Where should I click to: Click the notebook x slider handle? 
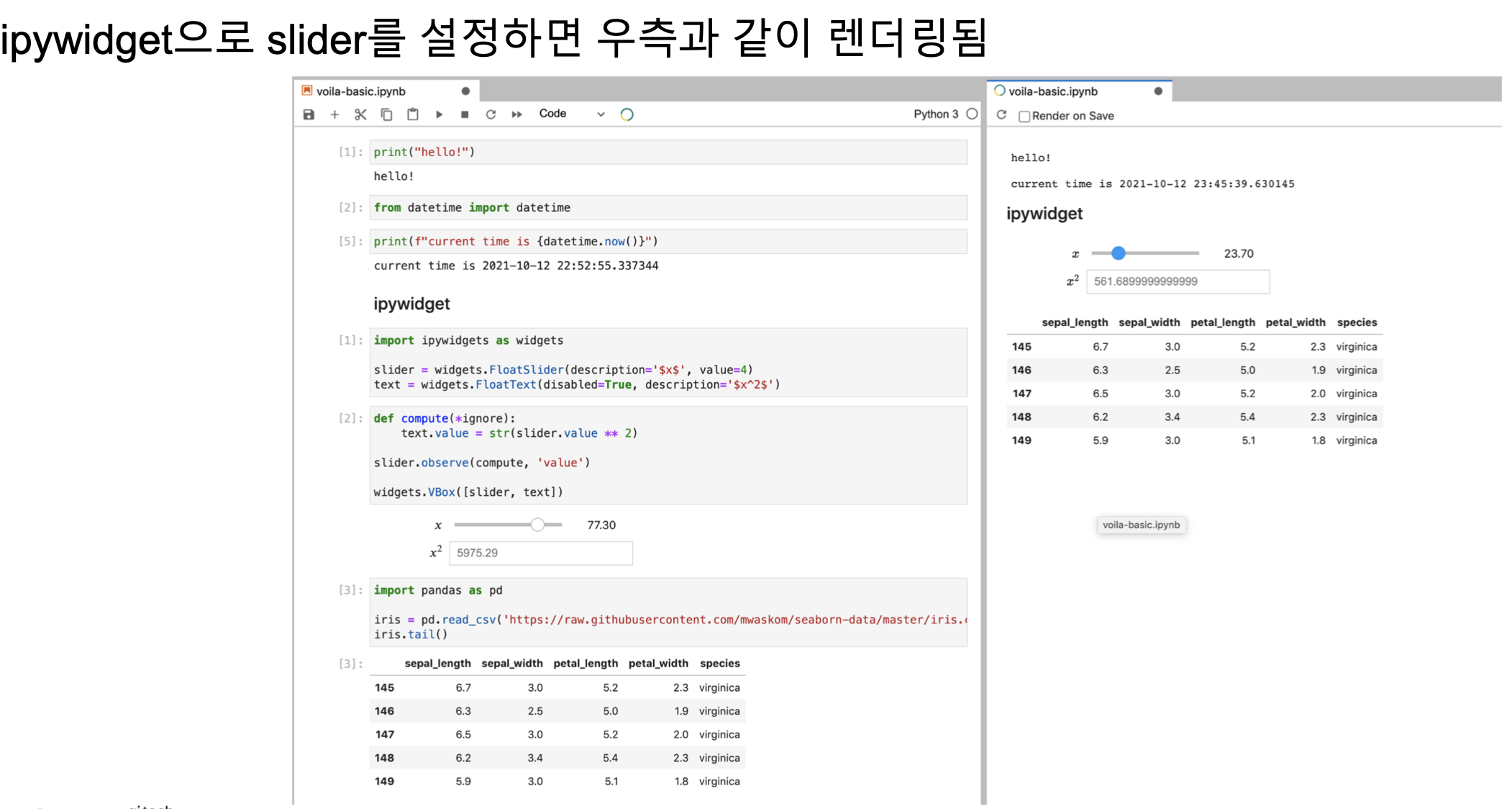(x=537, y=525)
